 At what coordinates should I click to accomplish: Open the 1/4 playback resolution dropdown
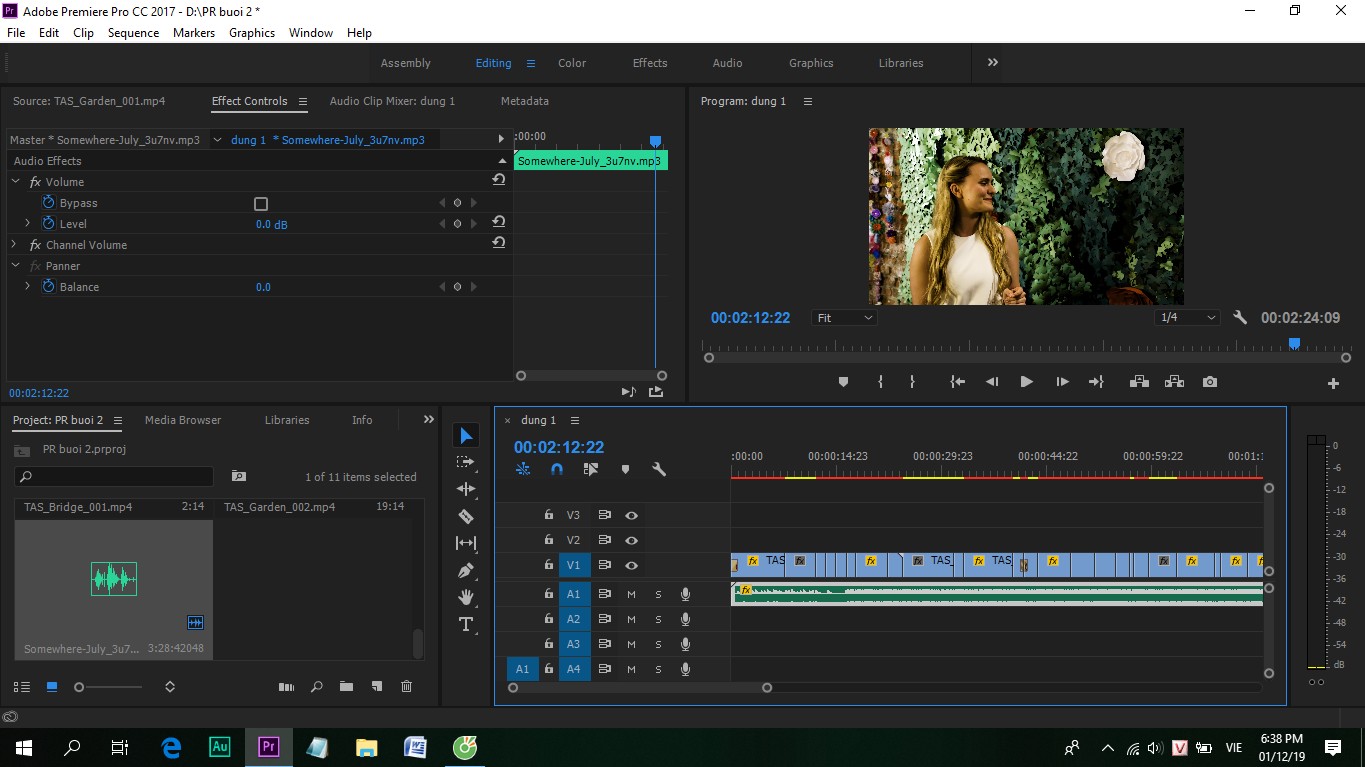pyautogui.click(x=1187, y=318)
